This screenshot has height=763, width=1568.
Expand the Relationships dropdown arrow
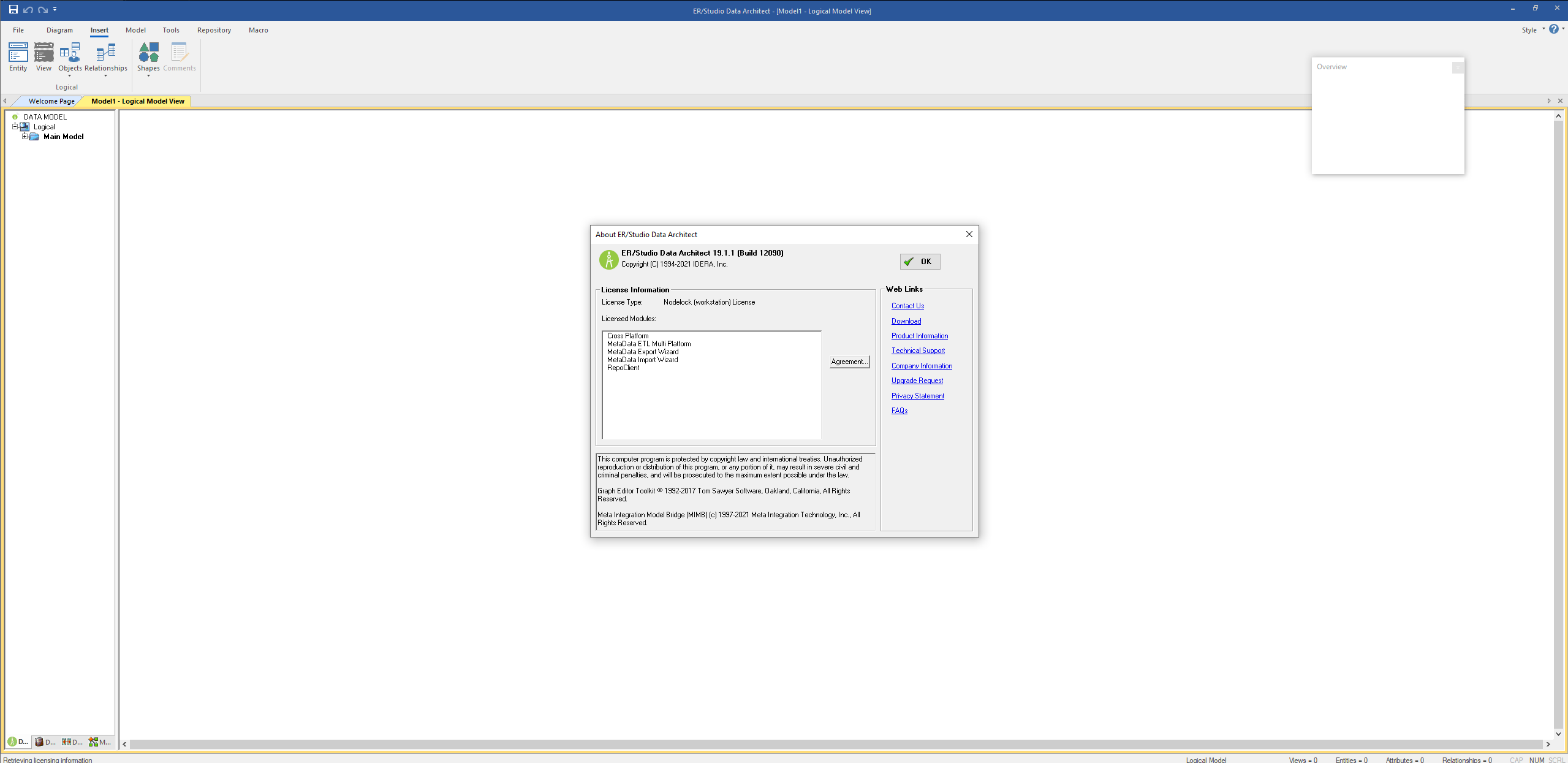(x=106, y=76)
